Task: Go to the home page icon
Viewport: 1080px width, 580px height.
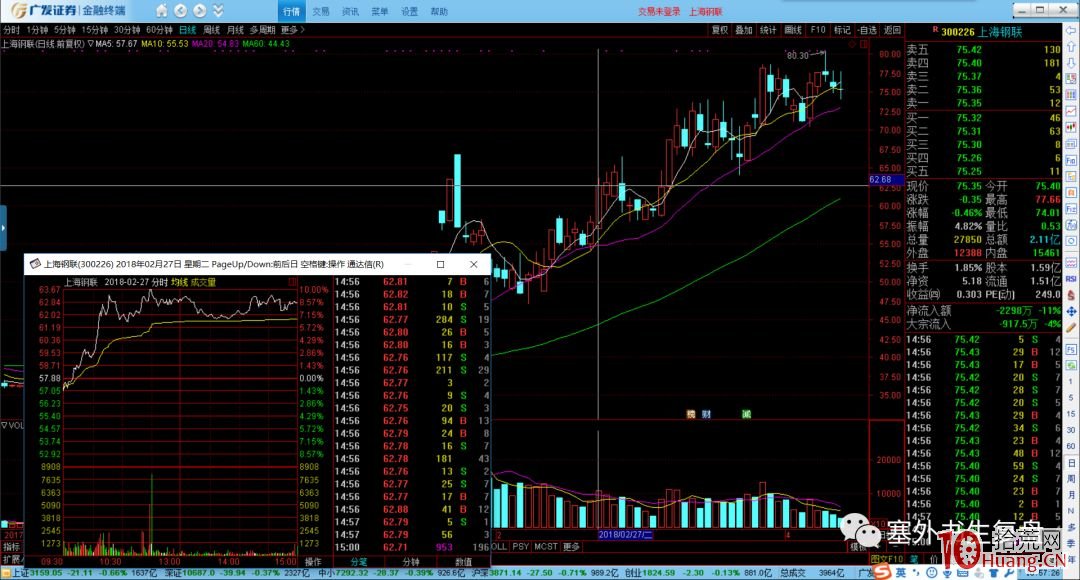Action: [162, 10]
